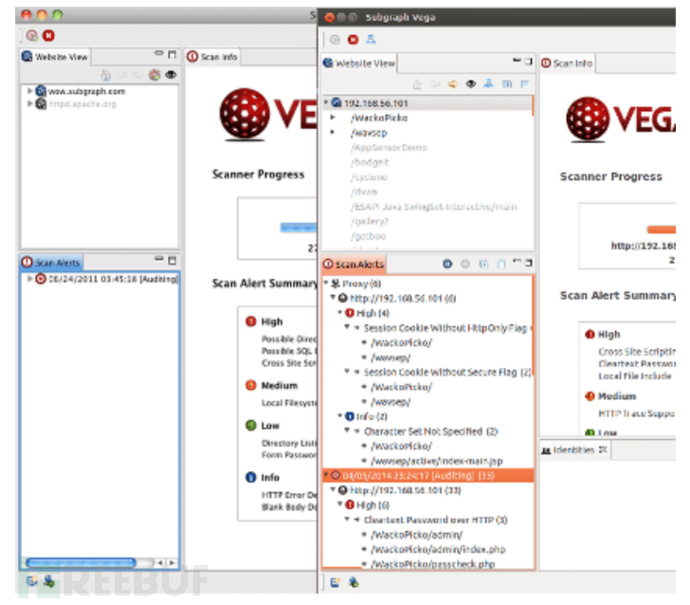This screenshot has width=690, height=605.
Task: Collapse the Cleartext Password over HTTP alert
Action: pos(347,519)
